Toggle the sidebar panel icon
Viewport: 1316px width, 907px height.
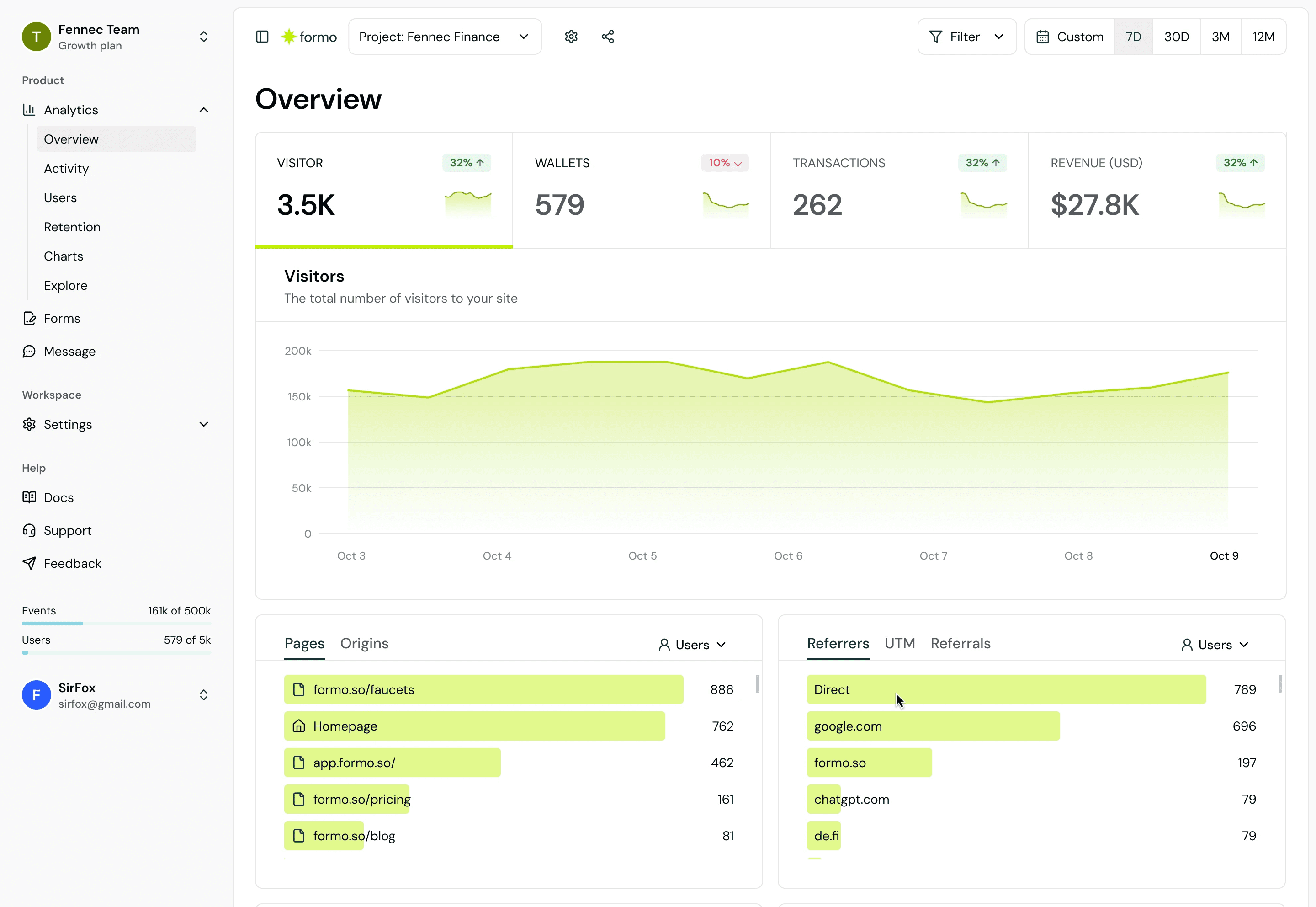coord(262,37)
